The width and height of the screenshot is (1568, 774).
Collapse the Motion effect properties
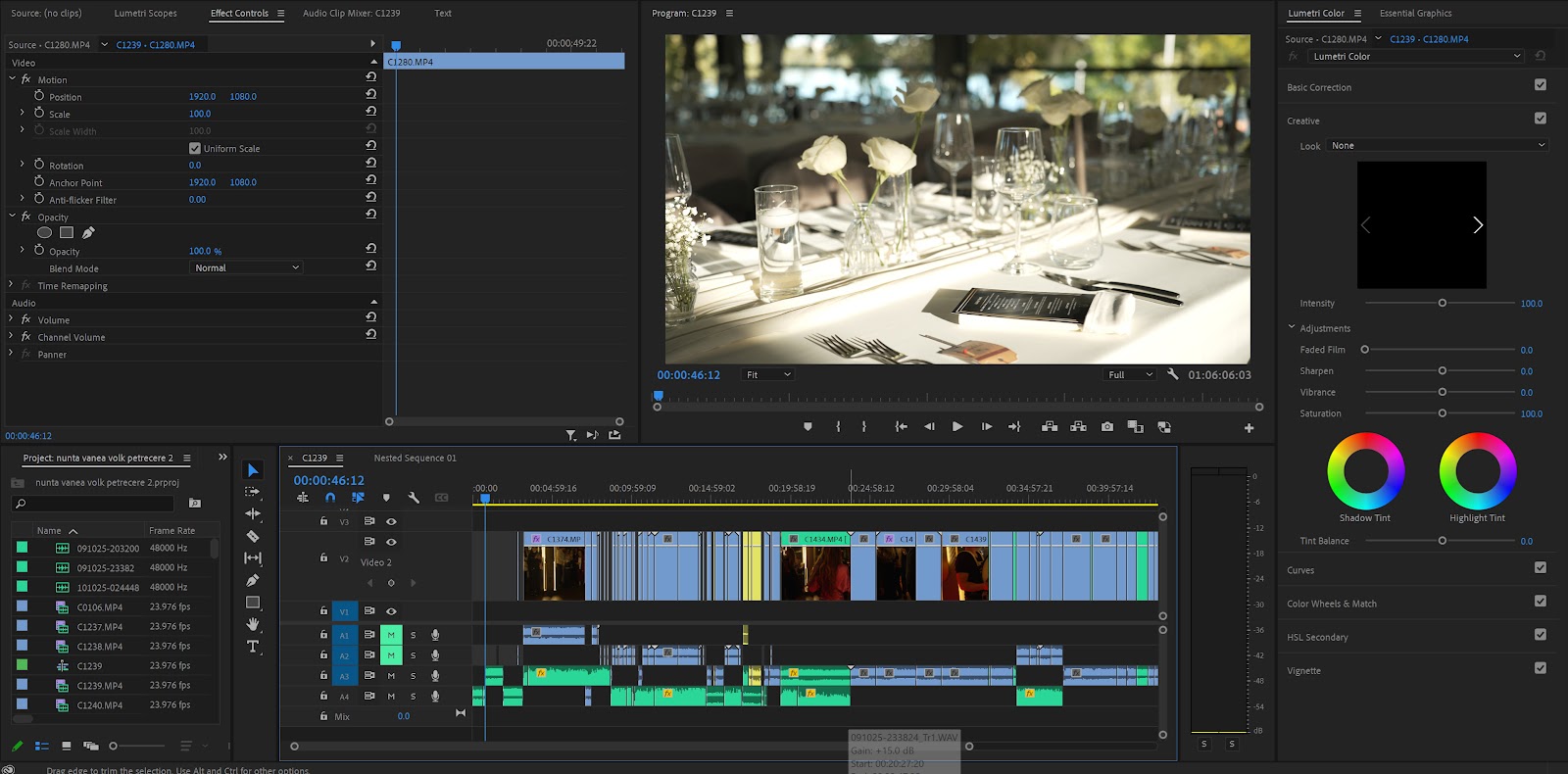(x=12, y=78)
